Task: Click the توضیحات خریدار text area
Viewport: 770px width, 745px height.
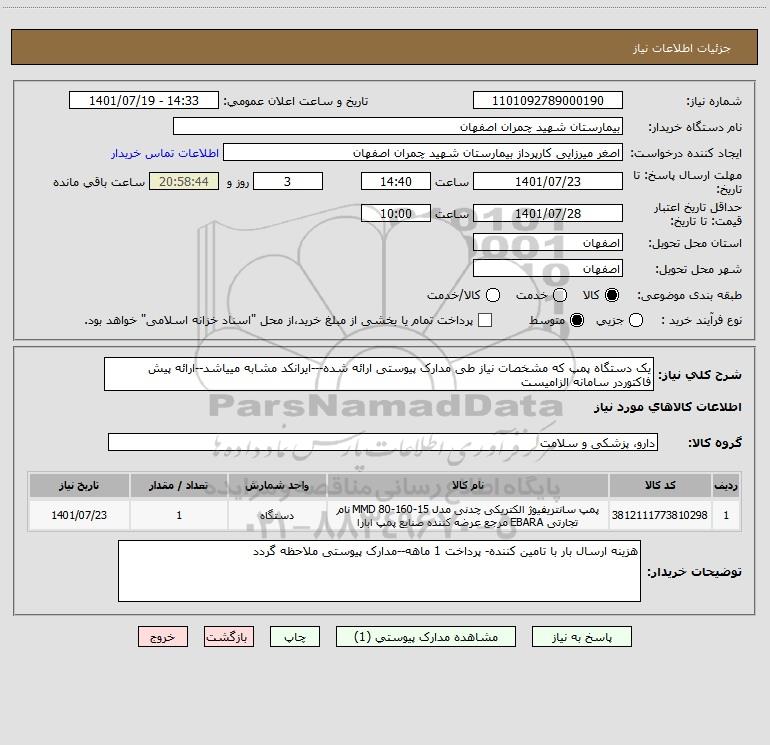Action: pos(379,571)
